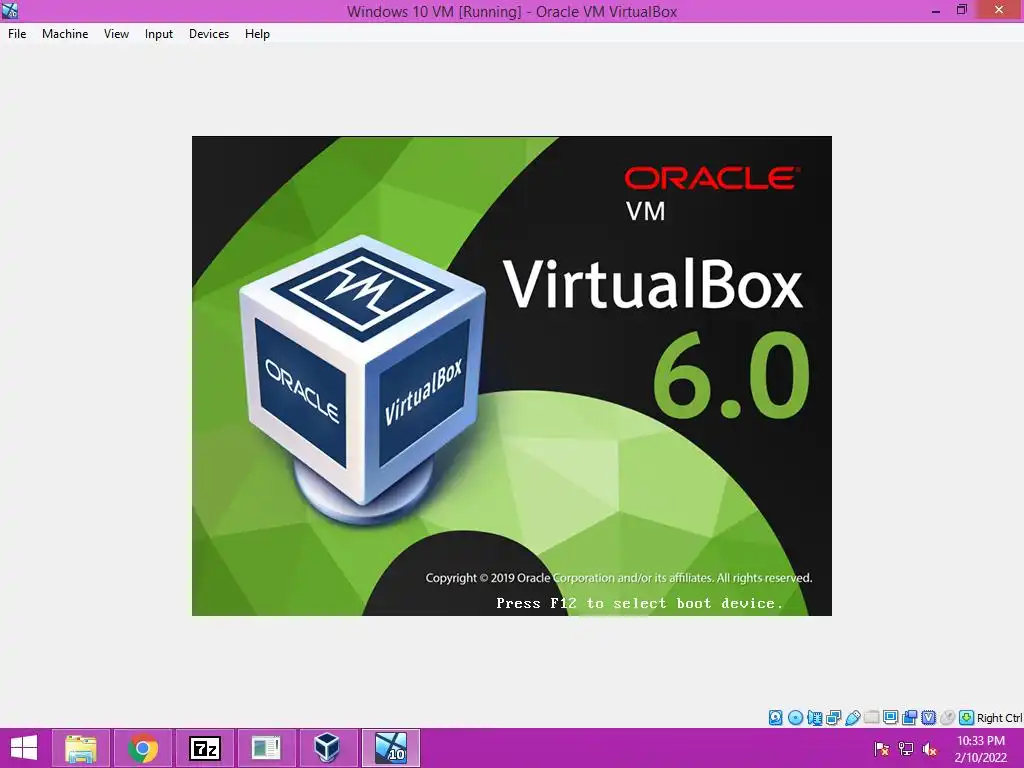The height and width of the screenshot is (768, 1024).
Task: Open File Explorer from the taskbar
Action: coord(80,748)
